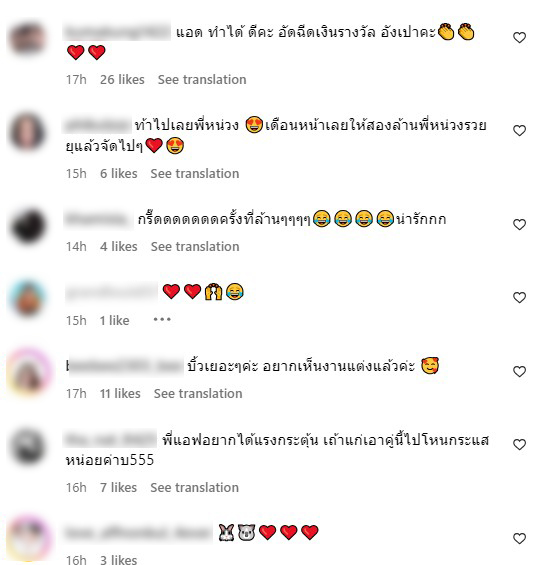Image resolution: width=538 pixels, height=565 pixels.
Task: Open blurred username of the 7 likes comment
Action: click(110, 440)
